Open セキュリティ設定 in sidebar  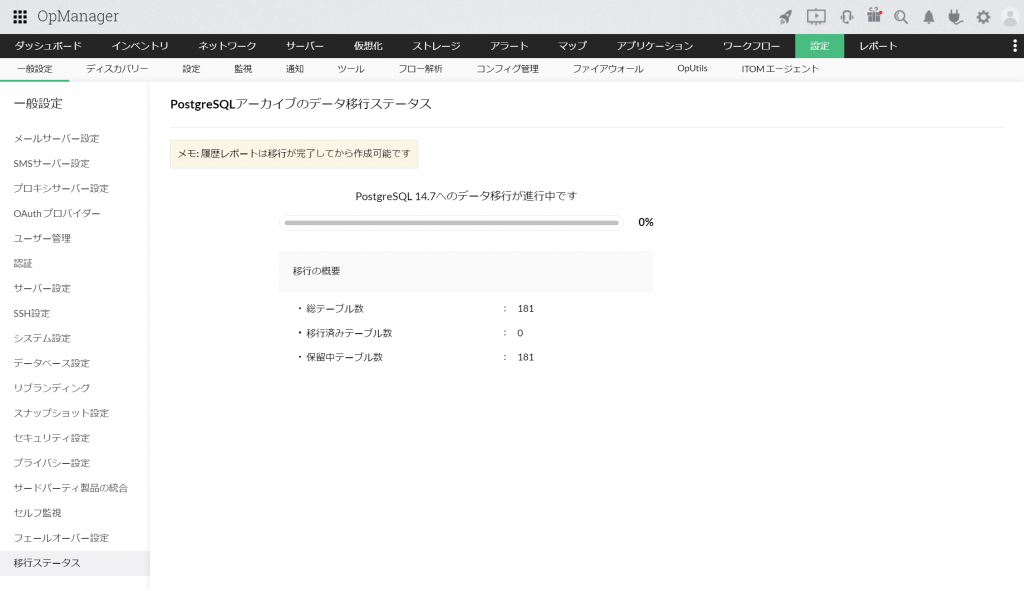(52, 438)
